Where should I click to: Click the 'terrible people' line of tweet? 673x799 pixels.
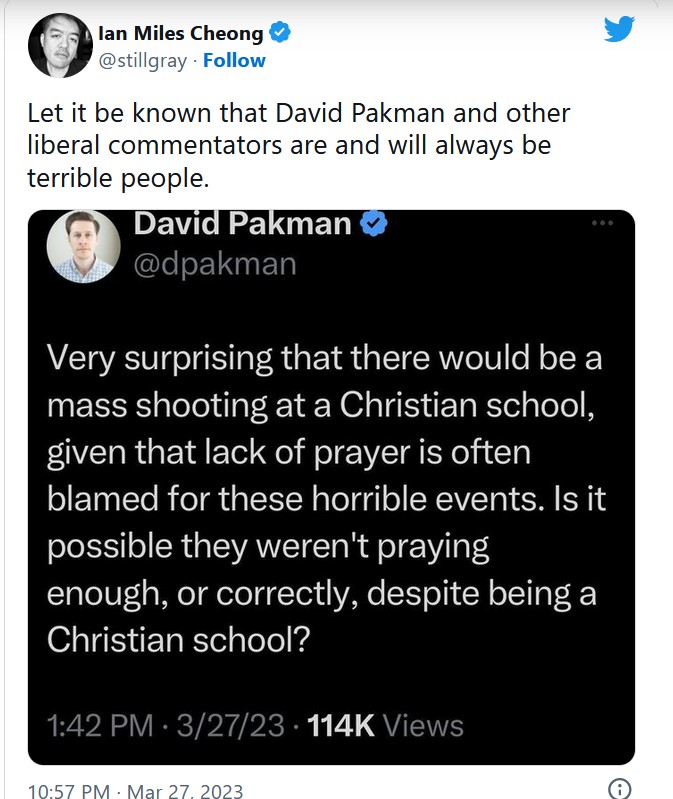118,178
